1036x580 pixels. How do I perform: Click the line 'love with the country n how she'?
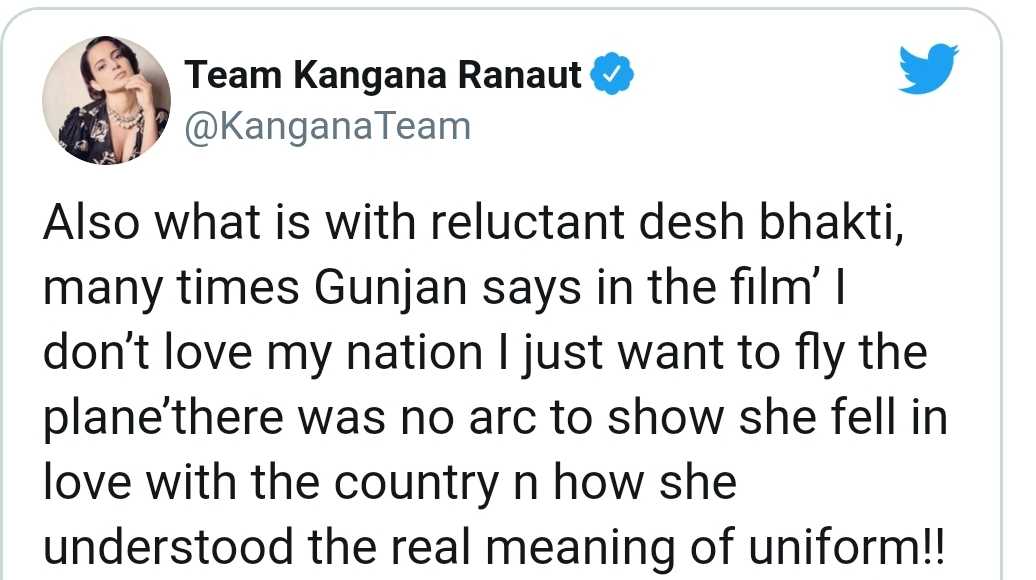[x=390, y=482]
